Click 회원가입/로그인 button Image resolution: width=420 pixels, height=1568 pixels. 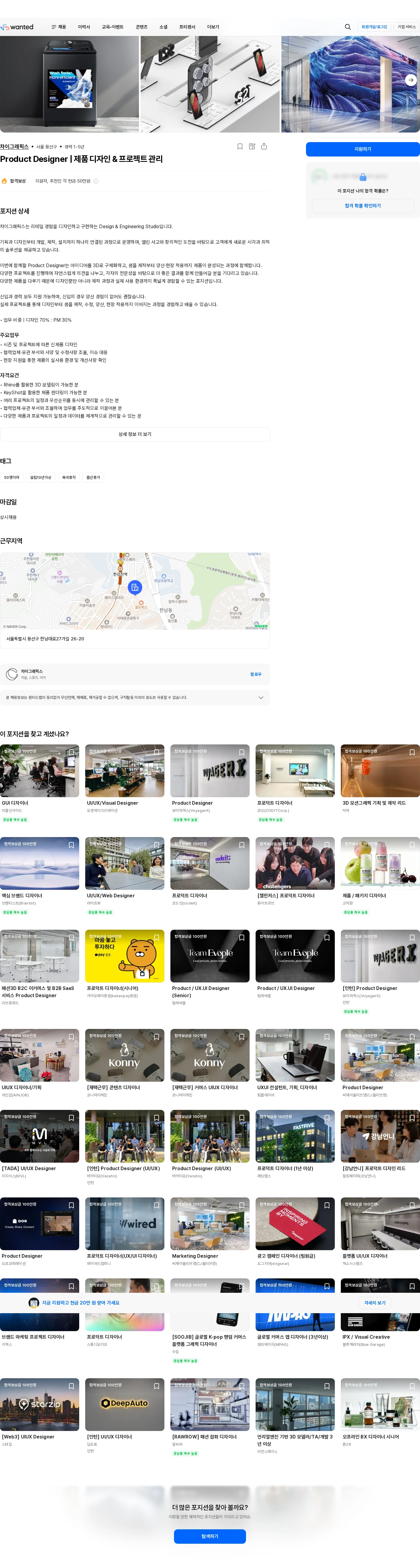click(374, 27)
